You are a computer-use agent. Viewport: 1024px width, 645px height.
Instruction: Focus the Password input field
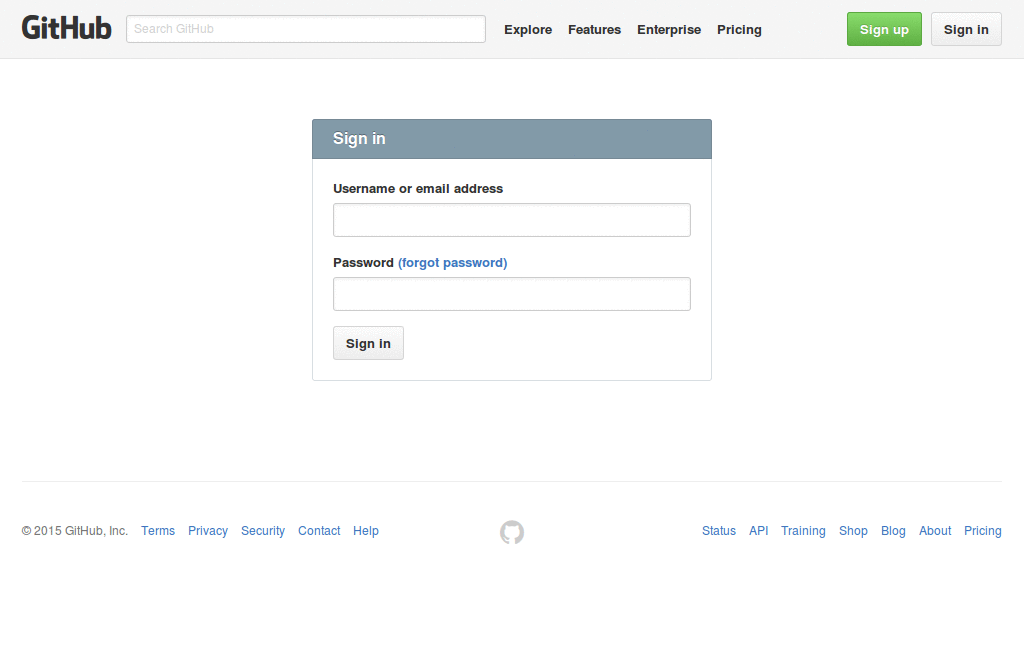(511, 293)
